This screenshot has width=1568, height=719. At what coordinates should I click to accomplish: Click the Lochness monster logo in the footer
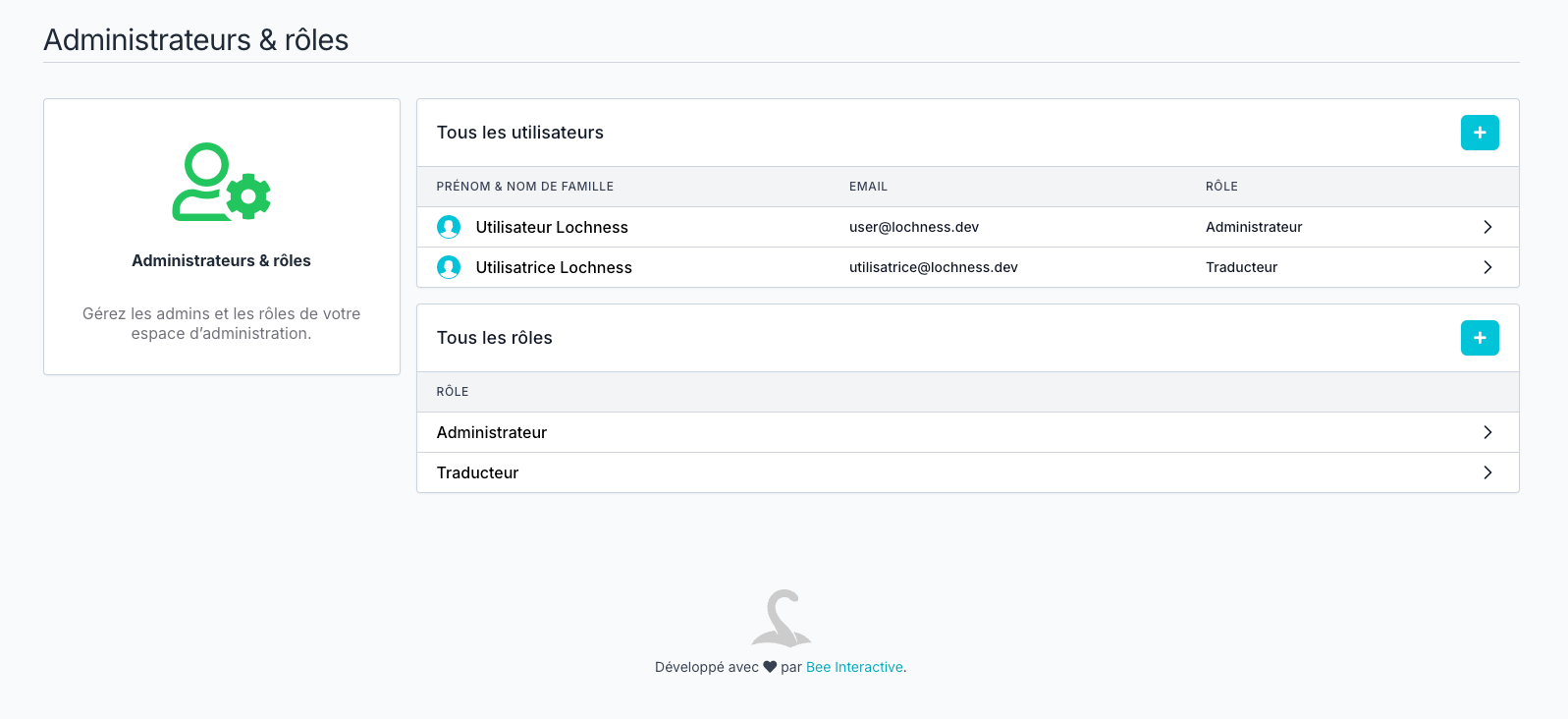[x=781, y=618]
